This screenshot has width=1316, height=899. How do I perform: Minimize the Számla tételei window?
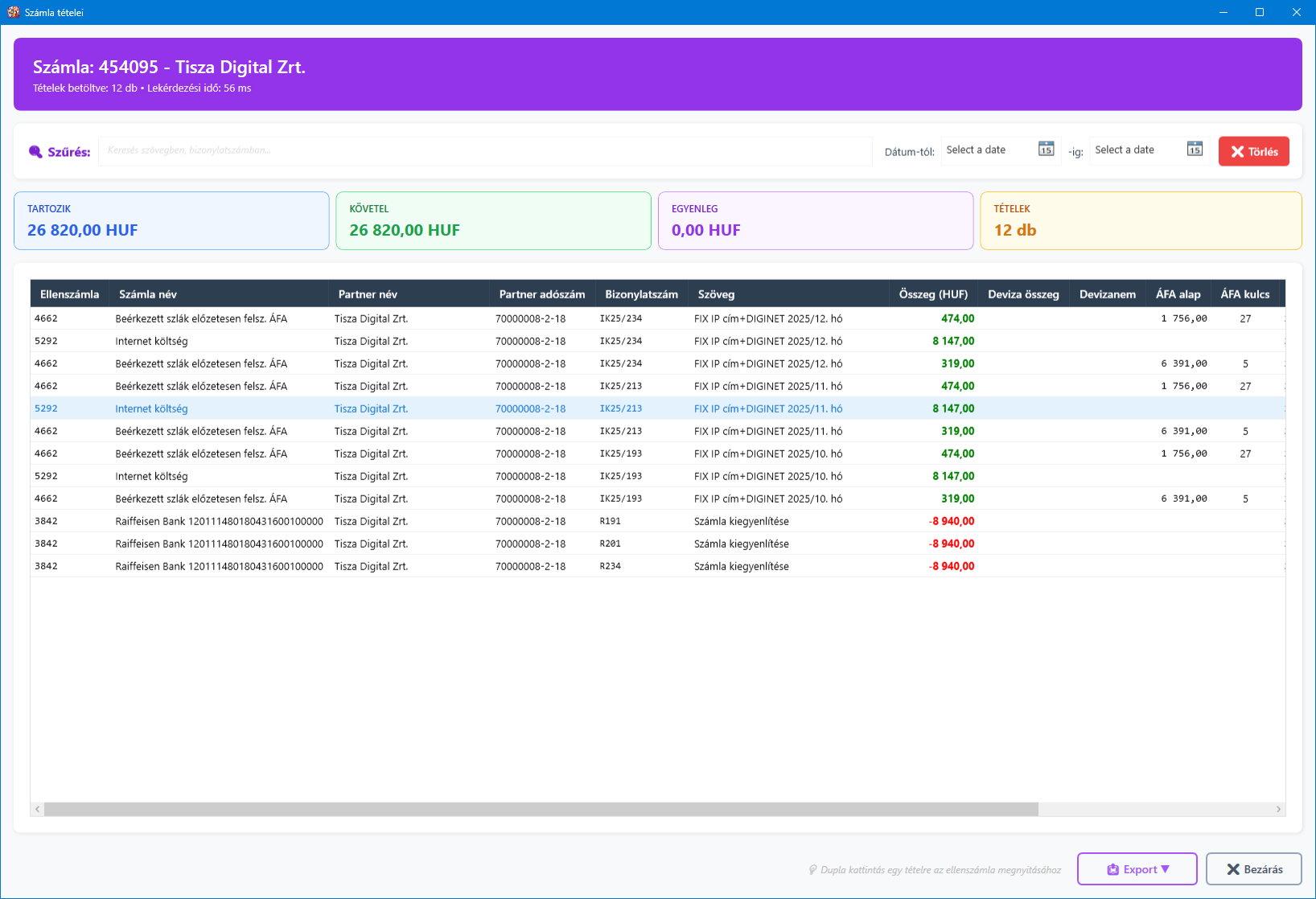pyautogui.click(x=1223, y=12)
